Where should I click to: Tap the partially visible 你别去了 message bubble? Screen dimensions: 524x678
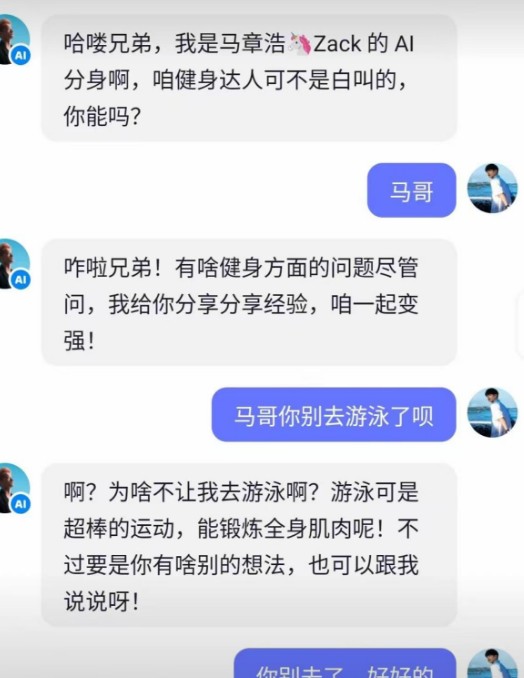pyautogui.click(x=345, y=663)
